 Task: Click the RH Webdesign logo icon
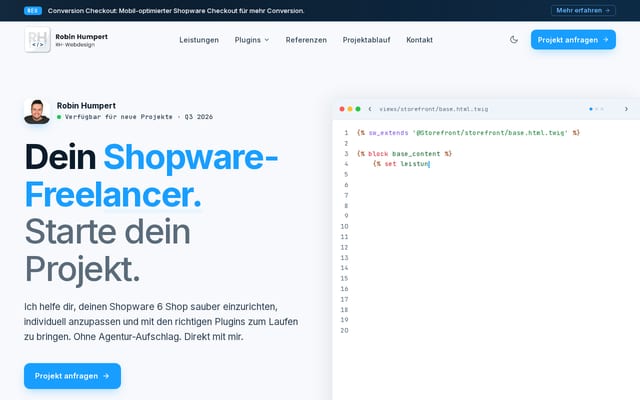(x=37, y=40)
